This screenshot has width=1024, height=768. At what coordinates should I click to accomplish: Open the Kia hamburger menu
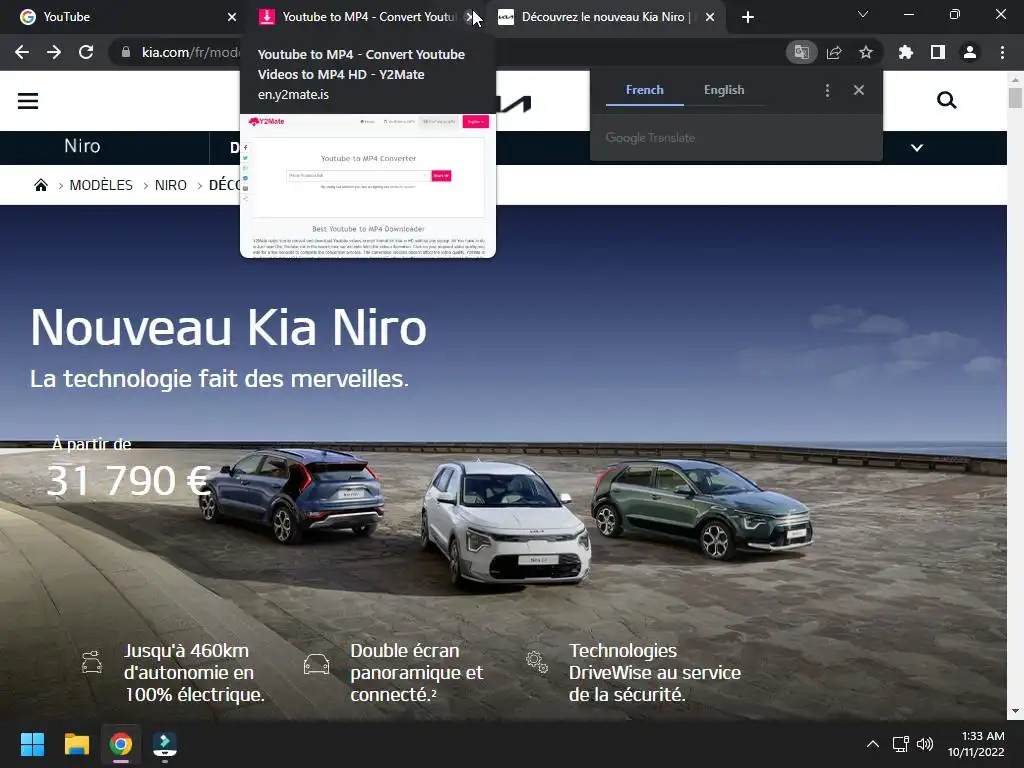point(28,101)
